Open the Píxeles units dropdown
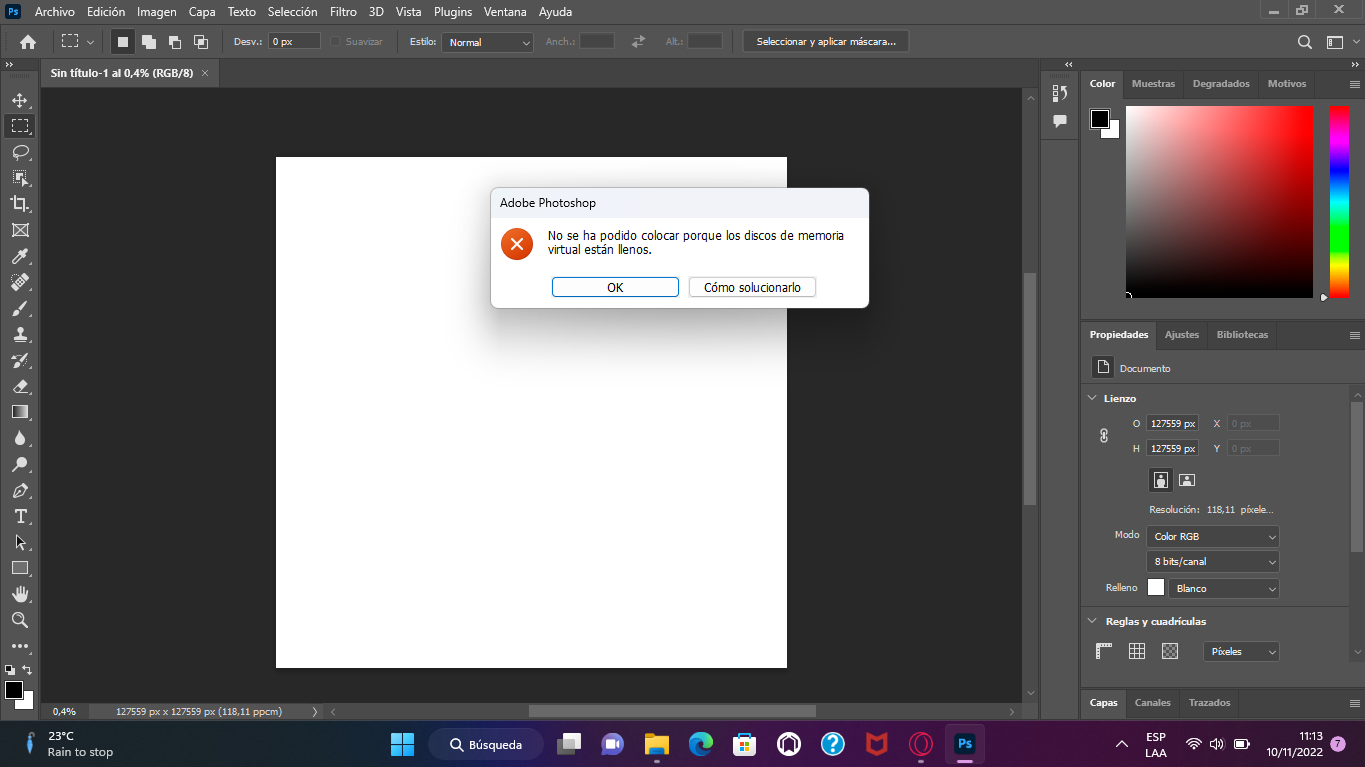Screen dimensions: 1365x767 1240,651
